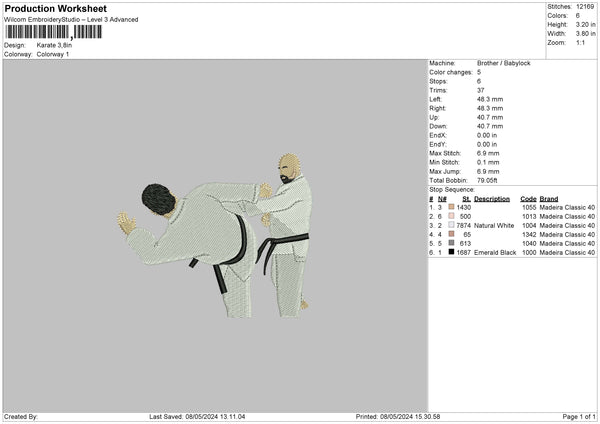Screen dimensions: 600x424
Task: Click the Up value '40.7 mm'
Action: 490,117
